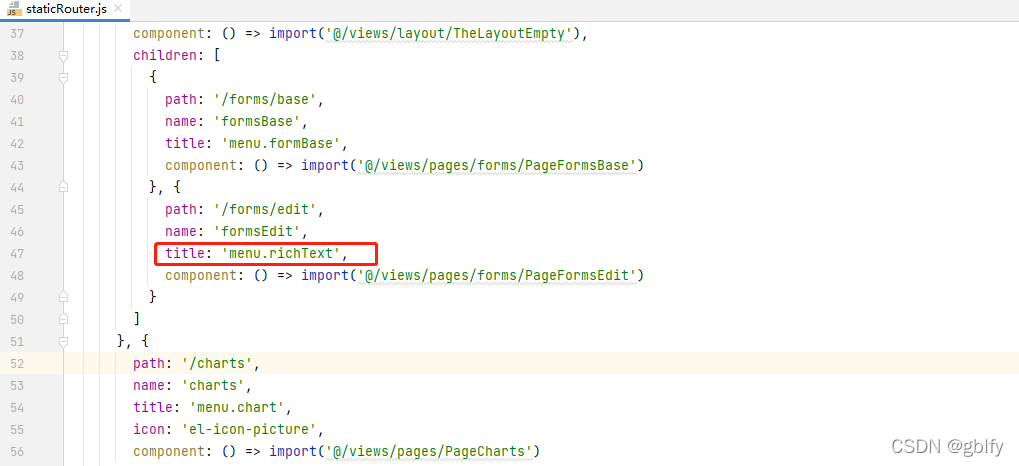Click line number 37 in the gutter
Screen dimensions: 1019x466
pyautogui.click(x=17, y=34)
